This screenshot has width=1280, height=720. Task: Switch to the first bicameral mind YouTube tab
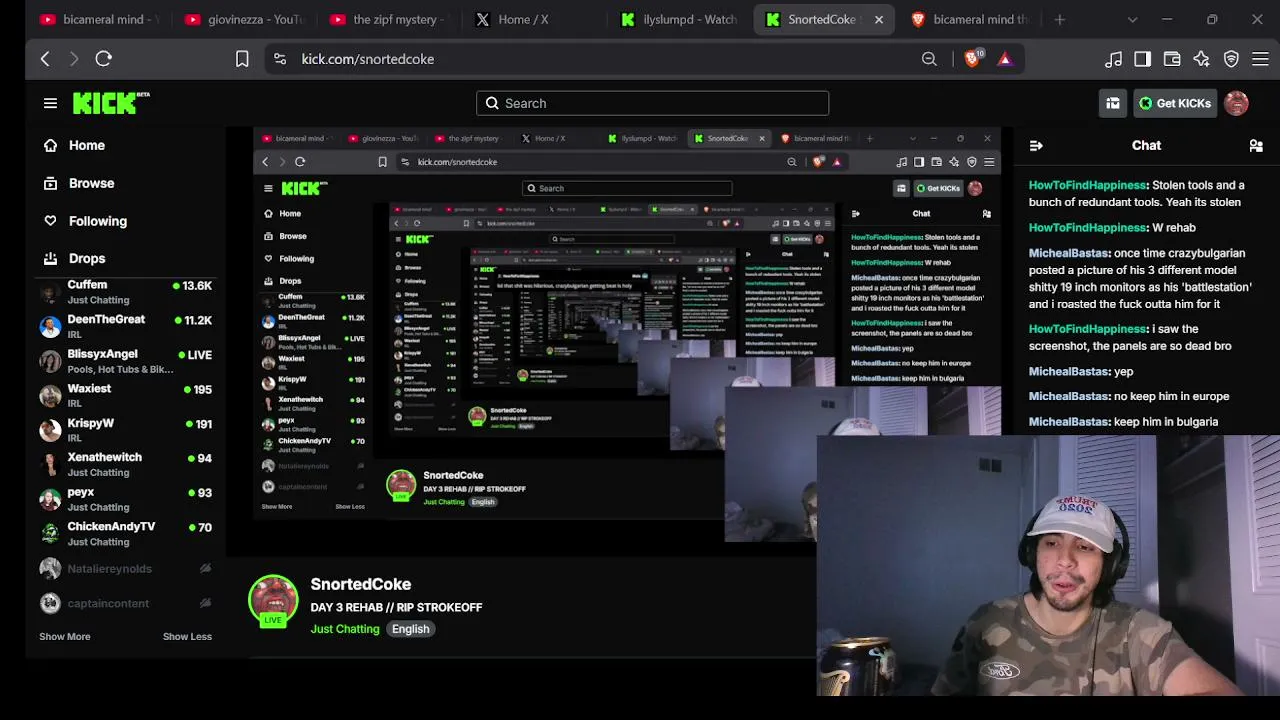tap(99, 19)
